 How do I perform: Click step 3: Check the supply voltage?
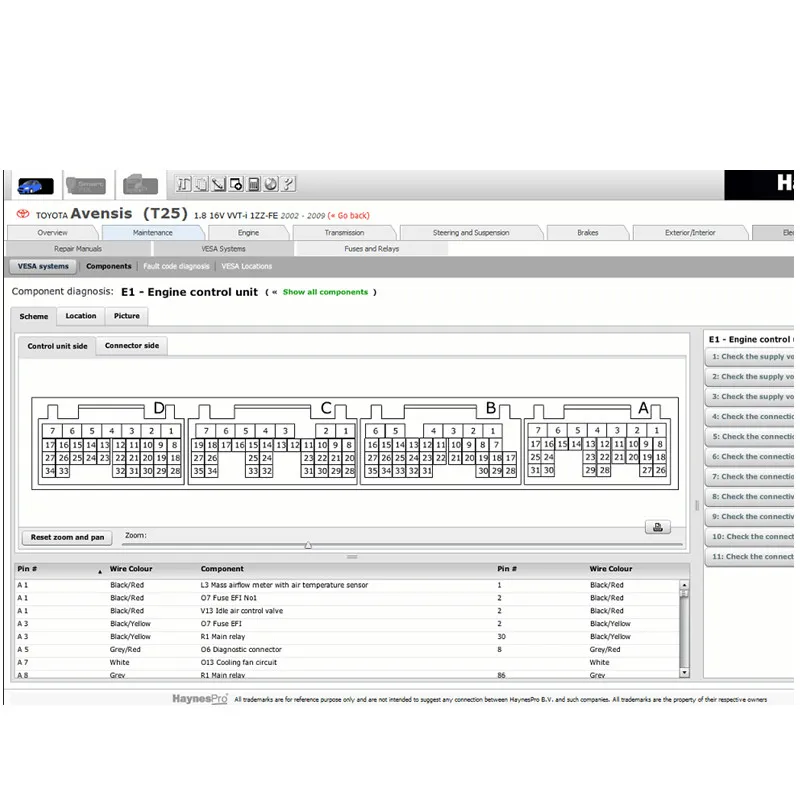coord(750,396)
